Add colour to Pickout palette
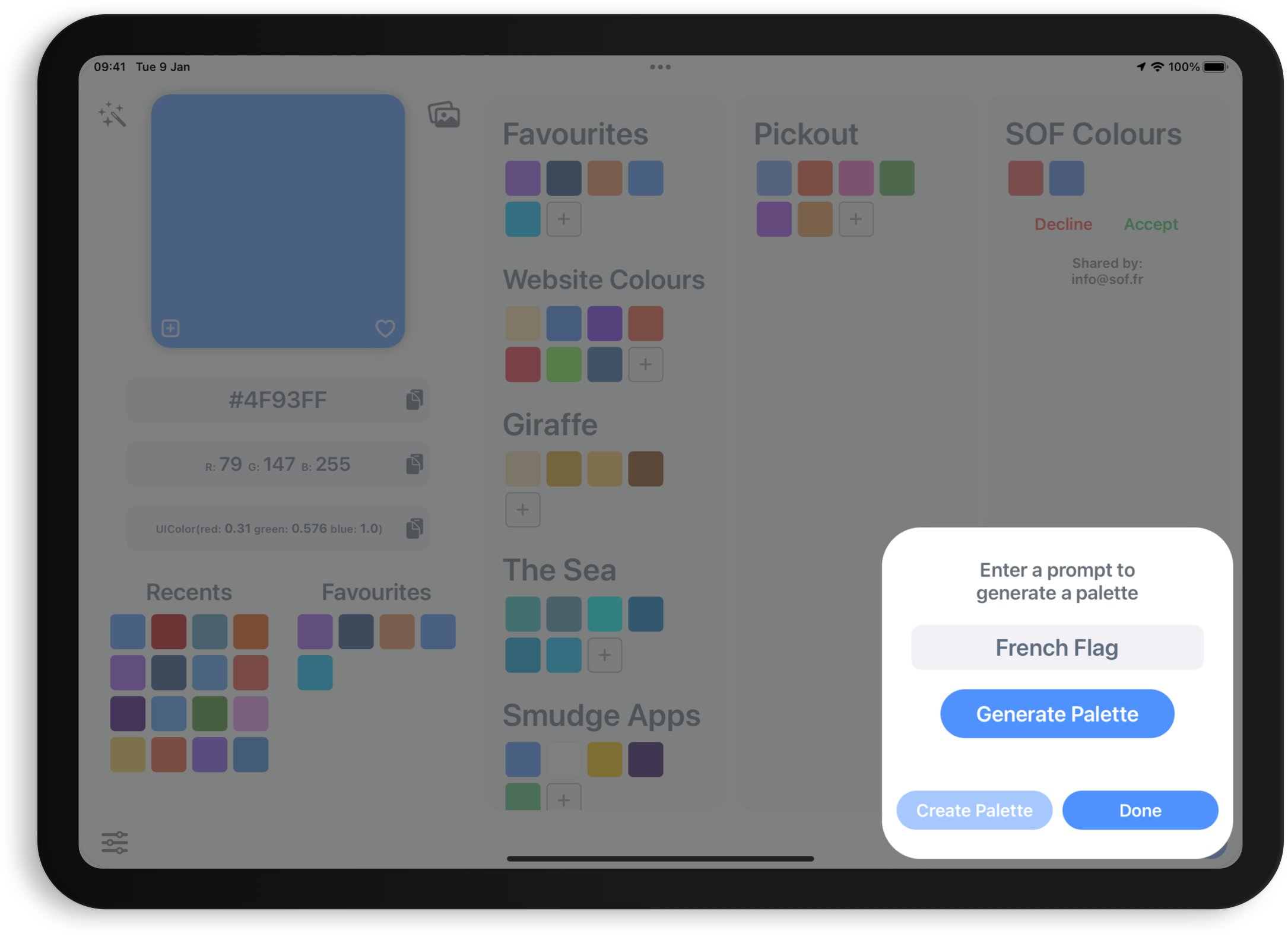Image resolution: width=1288 pixels, height=937 pixels. coord(856,219)
